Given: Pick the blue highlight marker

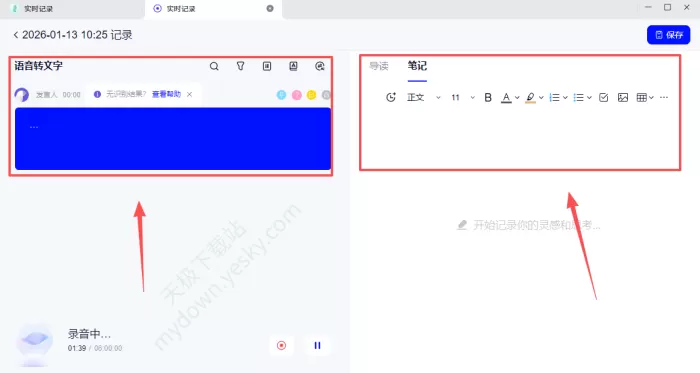Looking at the screenshot, I should (281, 95).
